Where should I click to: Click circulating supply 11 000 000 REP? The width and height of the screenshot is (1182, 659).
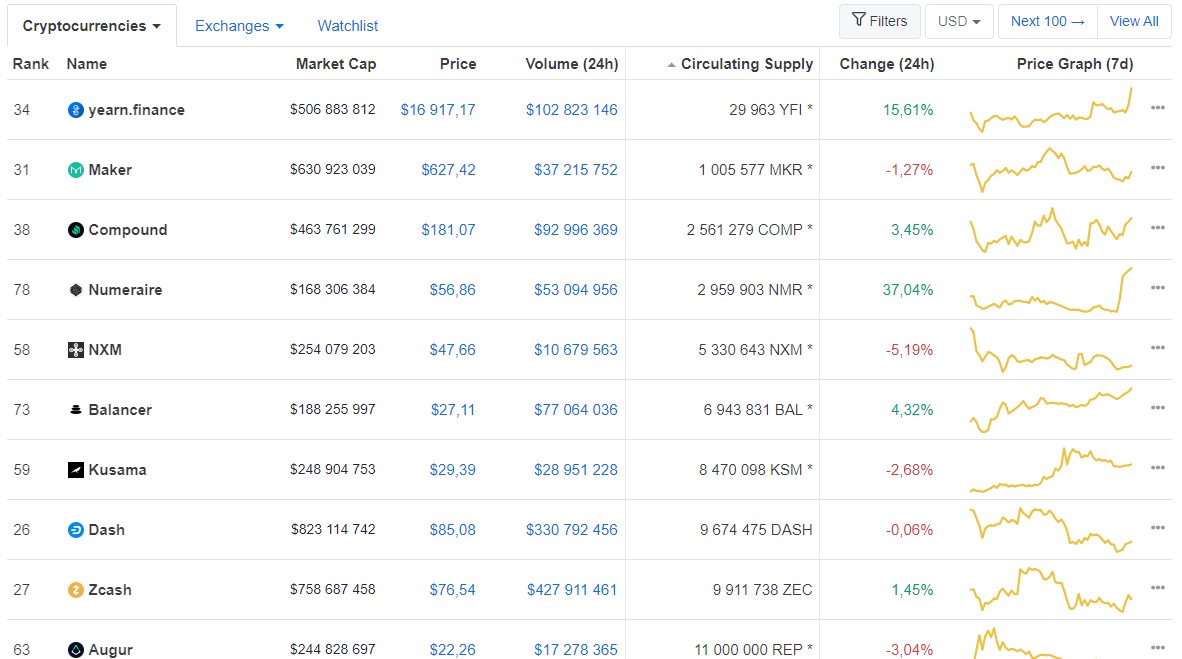click(753, 650)
